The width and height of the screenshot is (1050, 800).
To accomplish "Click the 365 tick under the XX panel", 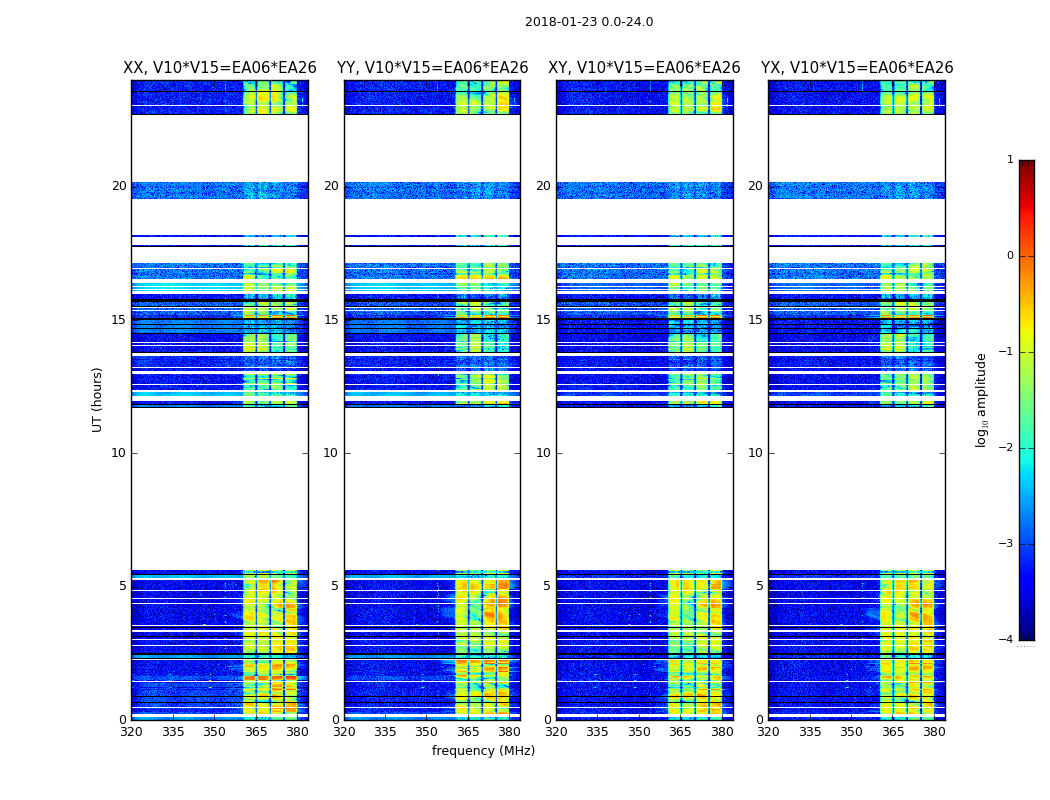I will (x=256, y=732).
